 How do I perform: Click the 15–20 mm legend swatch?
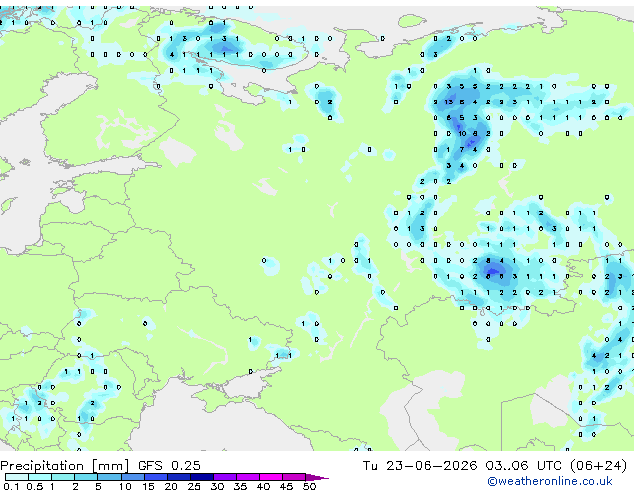156,477
